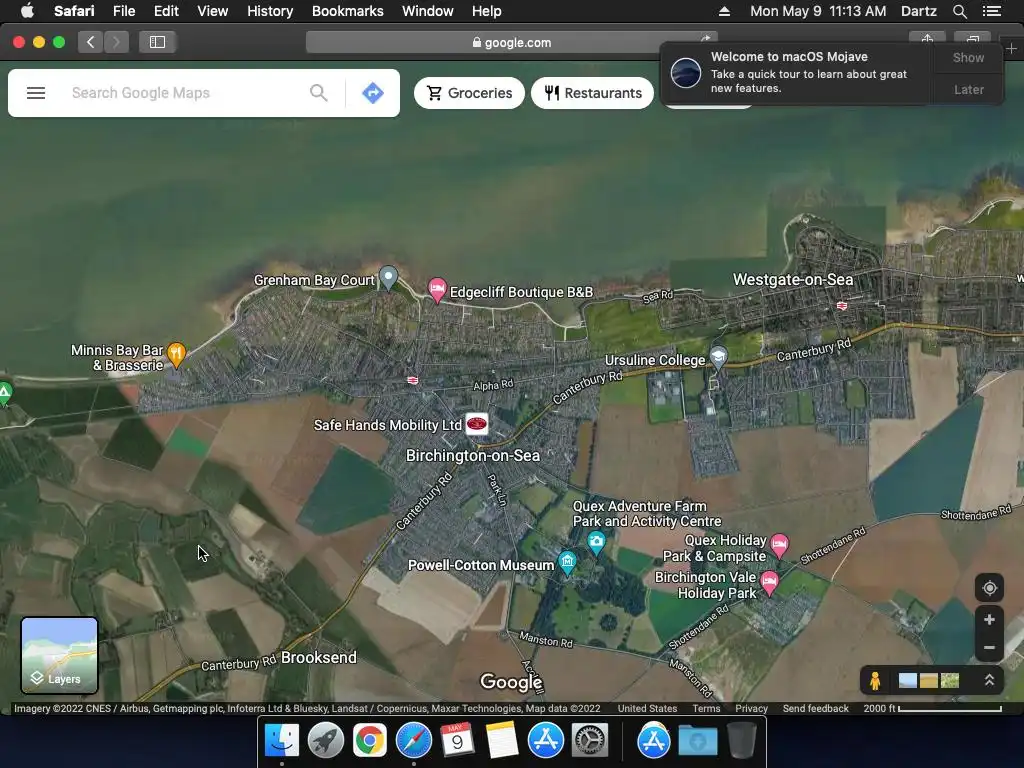The image size is (1024, 768).
Task: Select the Safe Hands Mobility Ltd marker
Action: click(477, 424)
